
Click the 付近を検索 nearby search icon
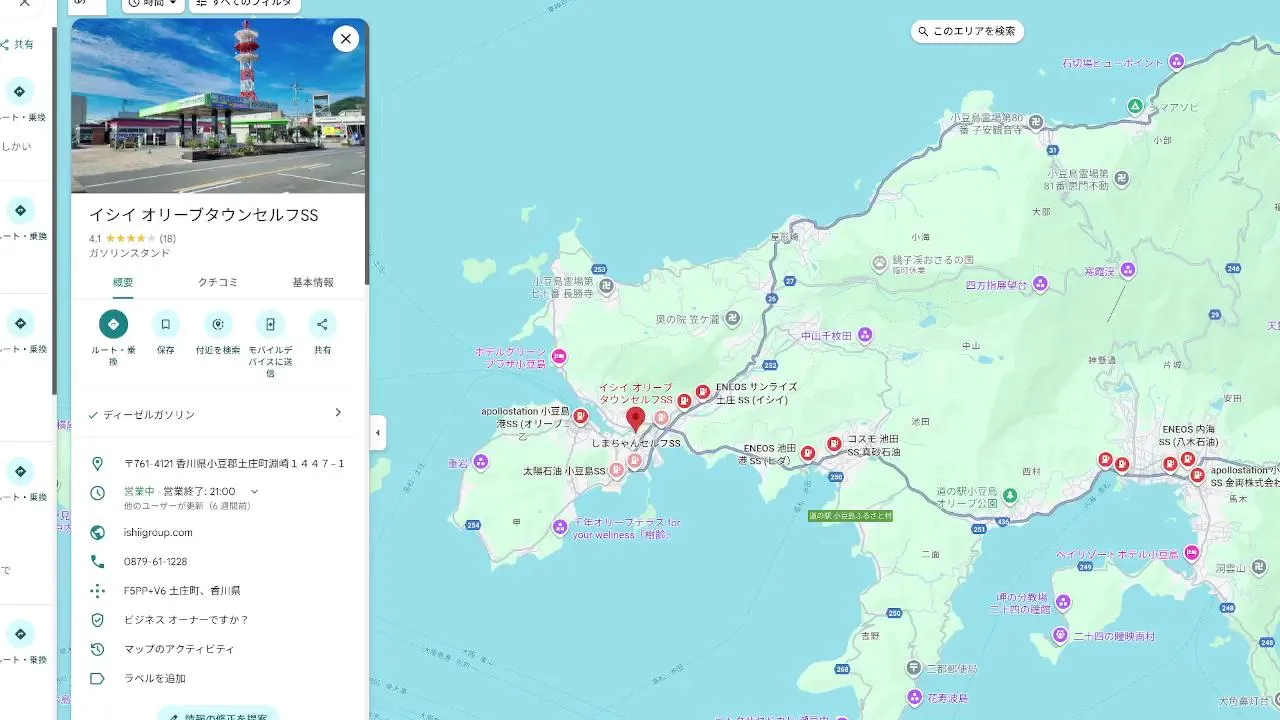[x=217, y=324]
